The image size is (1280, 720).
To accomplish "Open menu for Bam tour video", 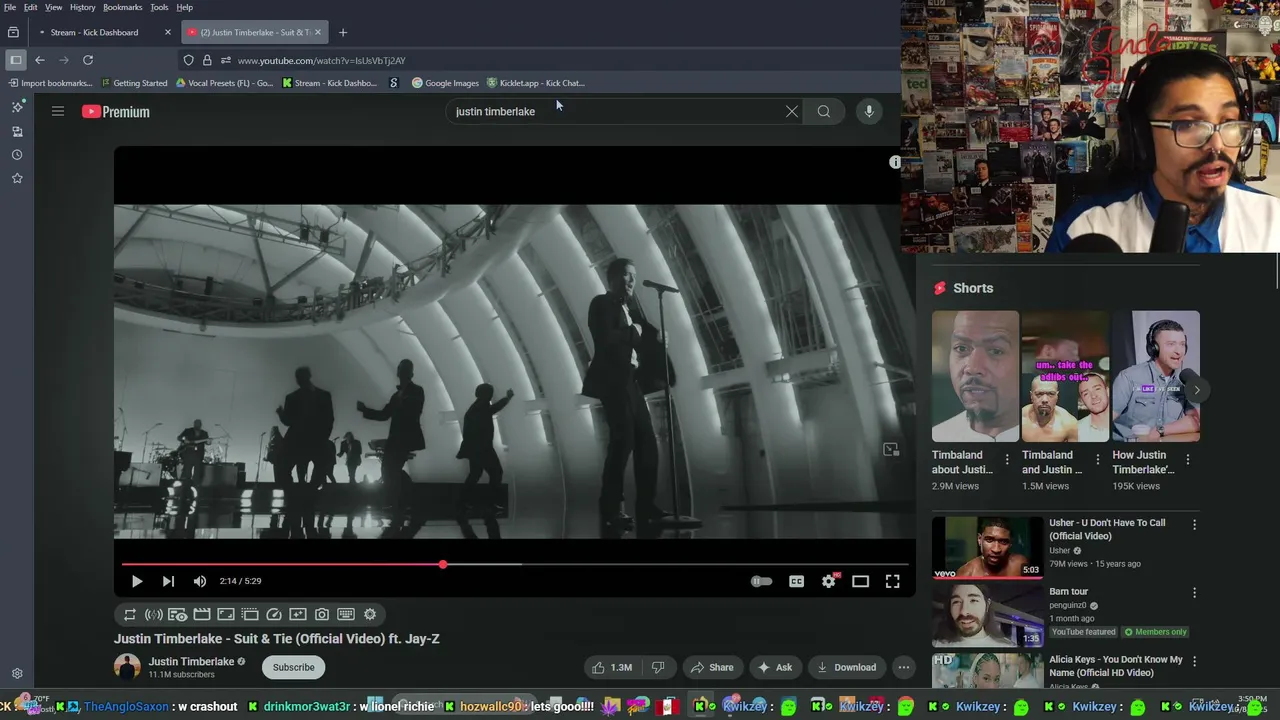I will (x=1194, y=593).
